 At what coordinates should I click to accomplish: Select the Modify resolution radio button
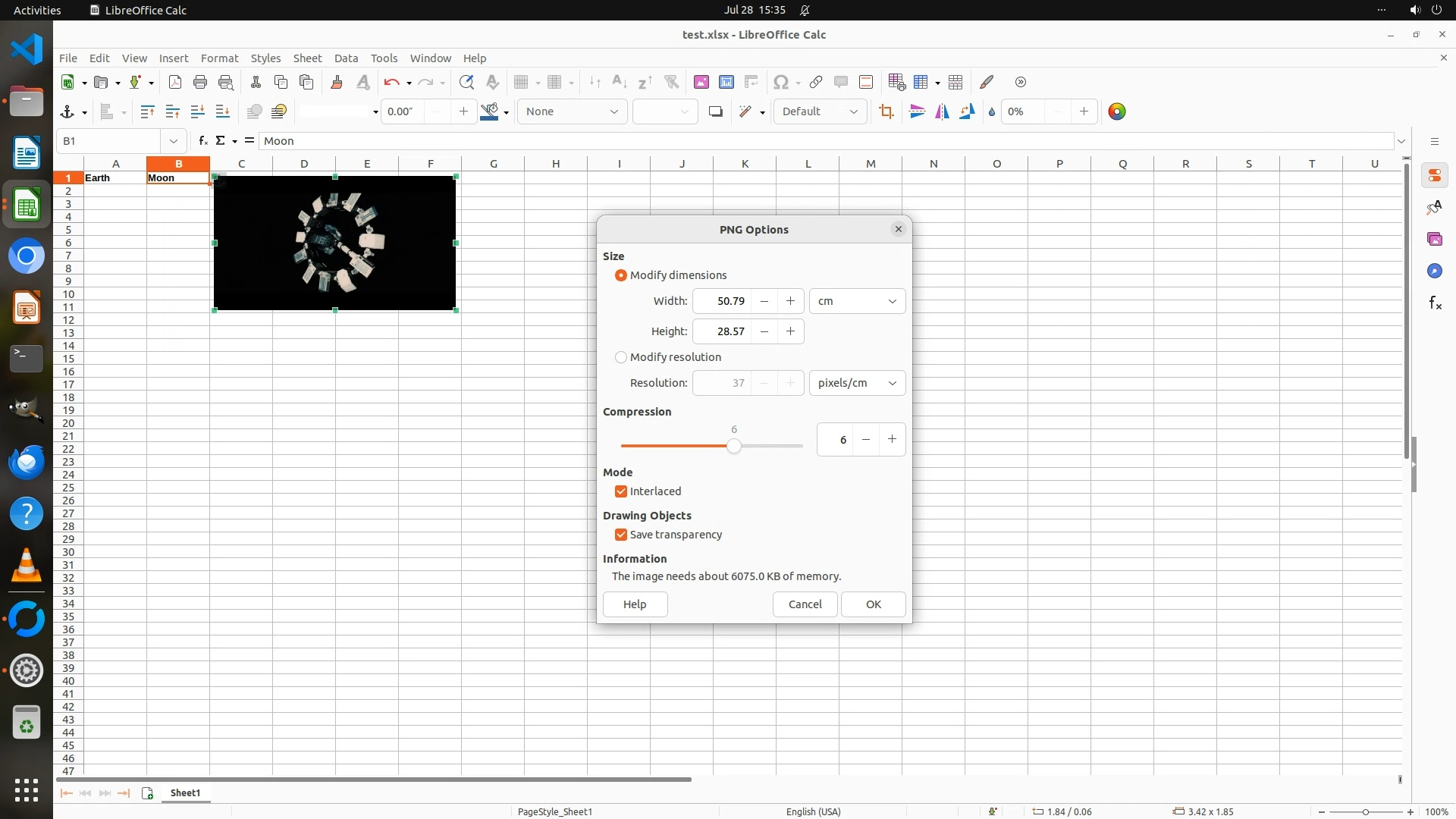pyautogui.click(x=621, y=357)
